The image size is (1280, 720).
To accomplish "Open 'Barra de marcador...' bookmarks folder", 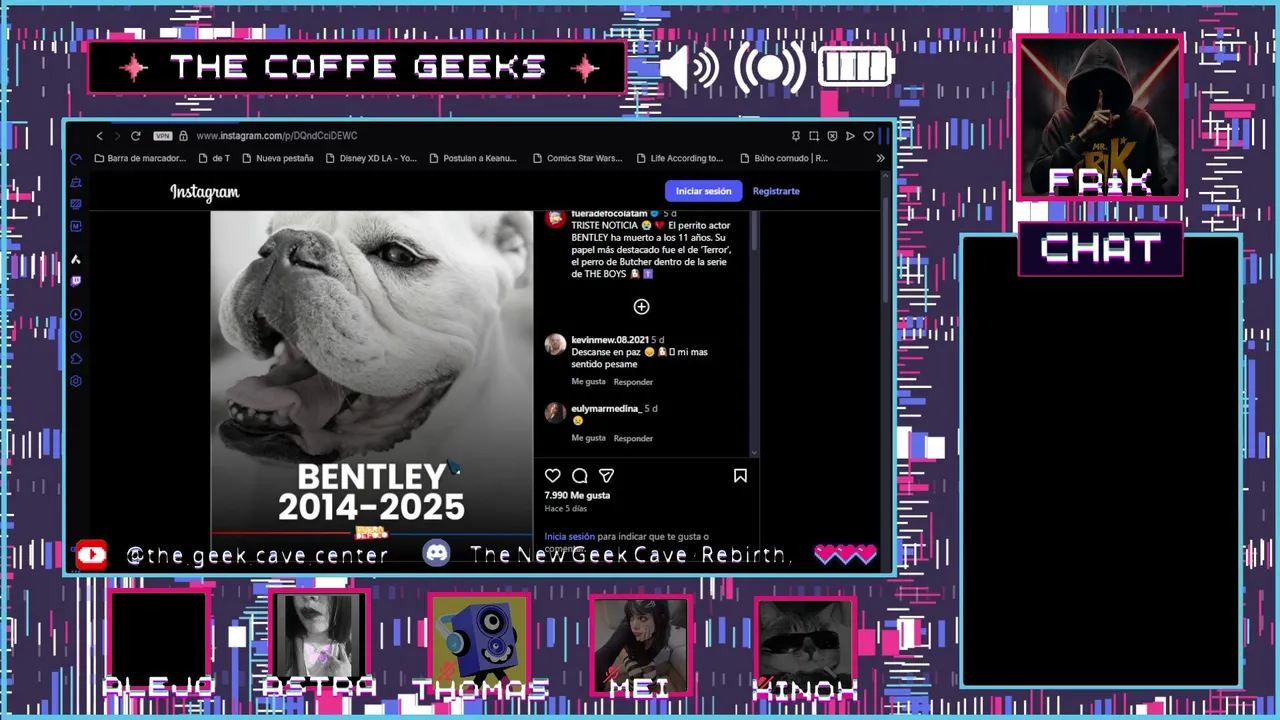I will click(140, 158).
